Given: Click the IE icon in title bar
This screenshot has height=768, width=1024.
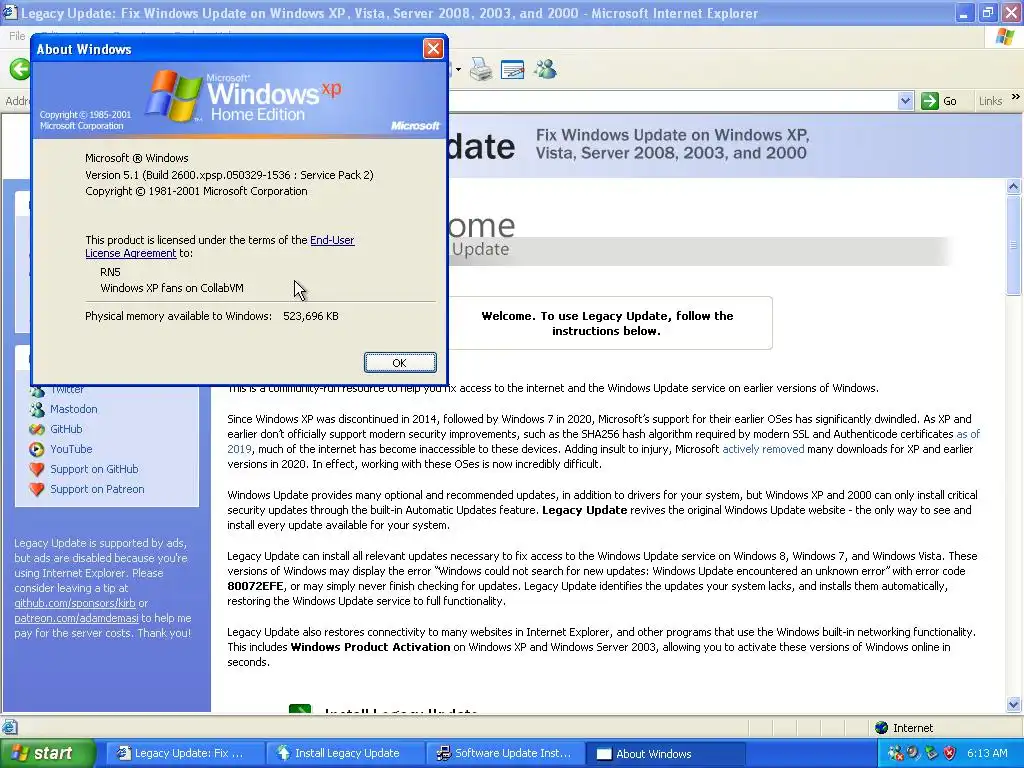Looking at the screenshot, I should [x=10, y=12].
